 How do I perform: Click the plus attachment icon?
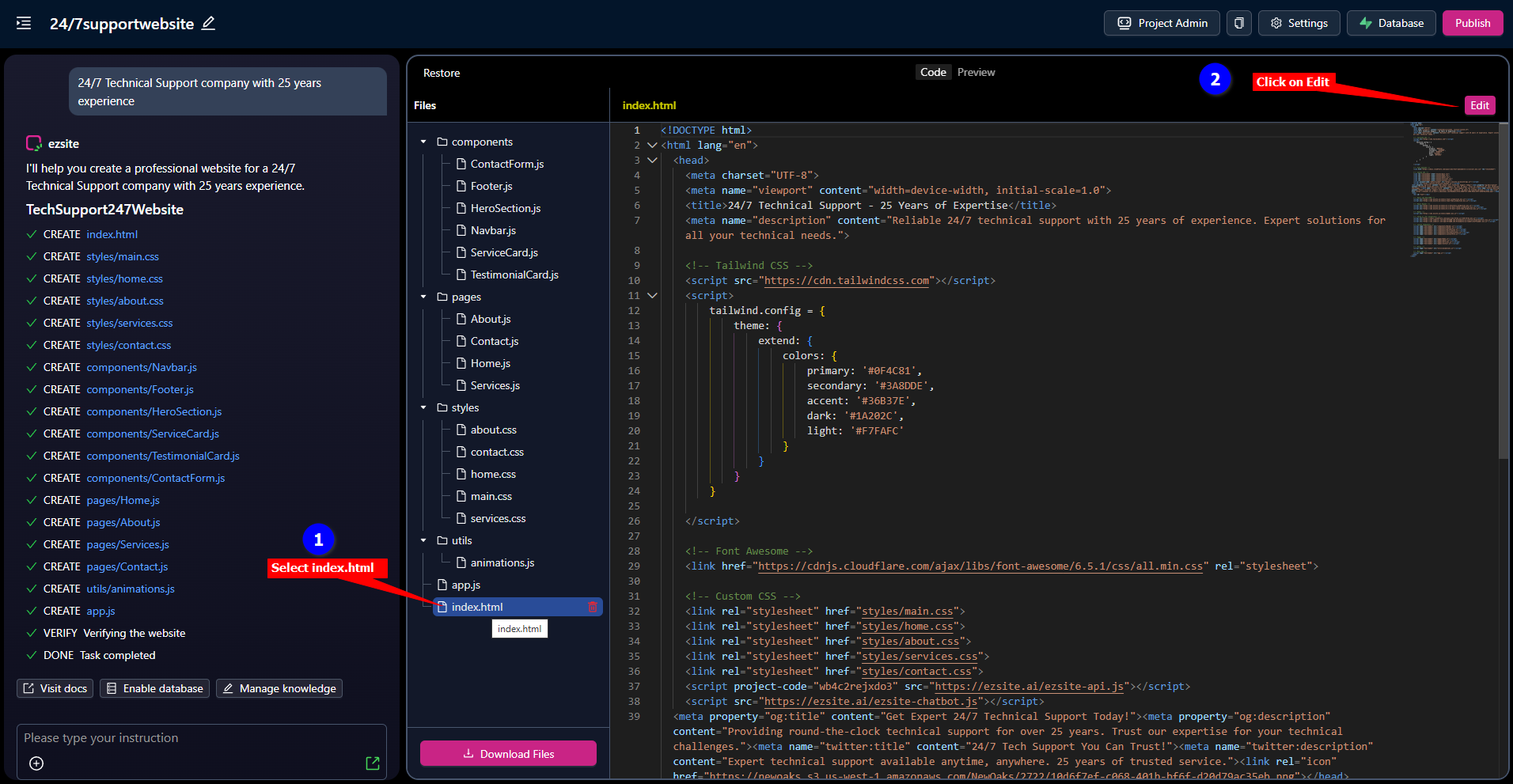coord(36,763)
